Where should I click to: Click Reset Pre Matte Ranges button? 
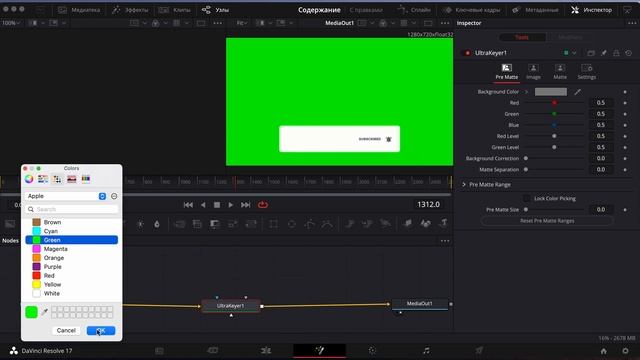click(x=547, y=221)
